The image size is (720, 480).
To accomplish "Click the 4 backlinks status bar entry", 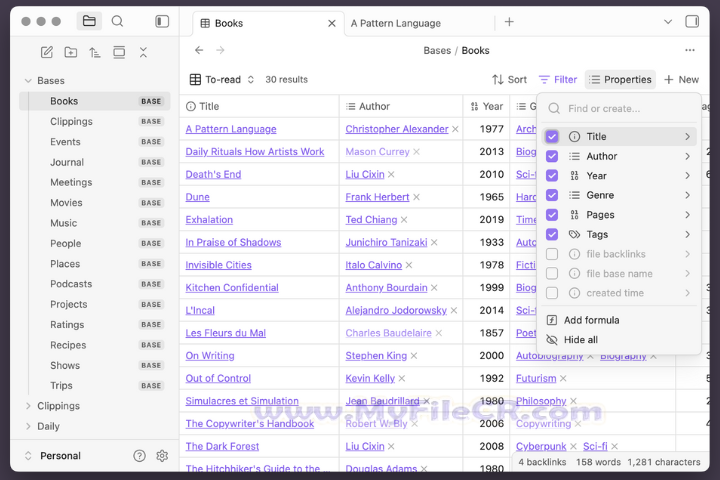I will tap(542, 462).
